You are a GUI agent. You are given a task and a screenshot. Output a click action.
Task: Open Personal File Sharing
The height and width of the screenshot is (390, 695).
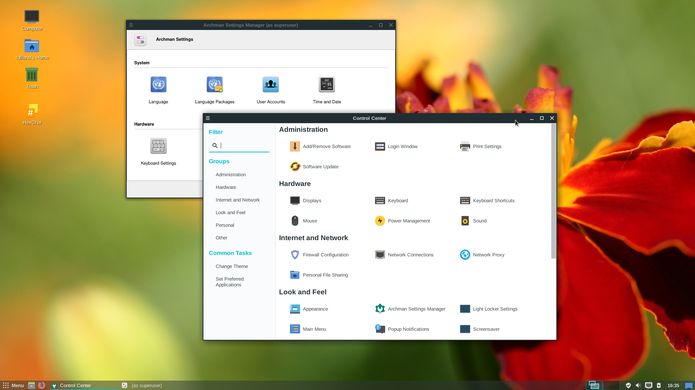[x=319, y=275]
